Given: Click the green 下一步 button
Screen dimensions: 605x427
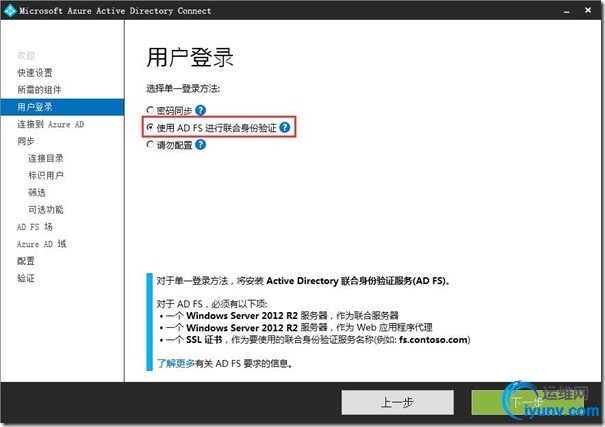Looking at the screenshot, I should 527,402.
